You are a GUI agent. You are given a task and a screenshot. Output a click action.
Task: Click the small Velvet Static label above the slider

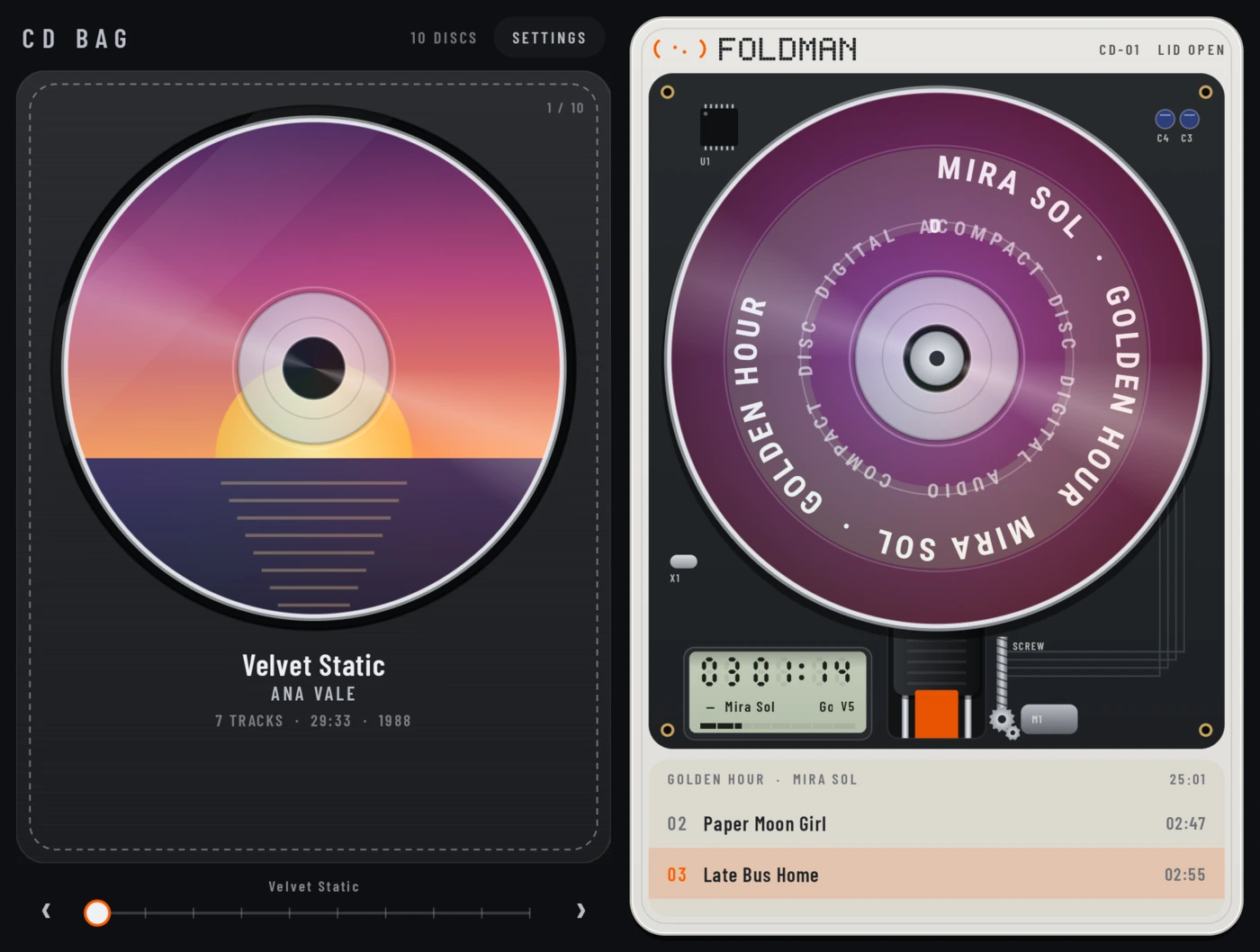[313, 886]
